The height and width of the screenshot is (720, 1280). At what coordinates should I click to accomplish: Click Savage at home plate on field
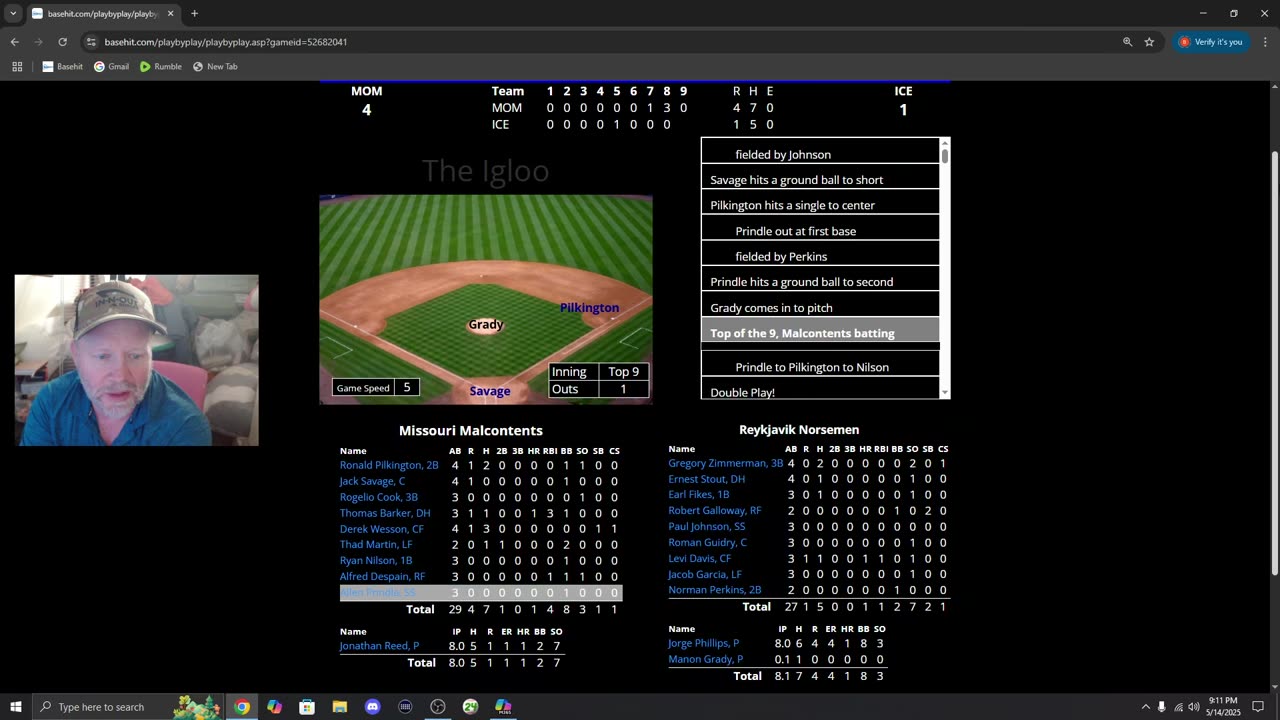tap(490, 391)
